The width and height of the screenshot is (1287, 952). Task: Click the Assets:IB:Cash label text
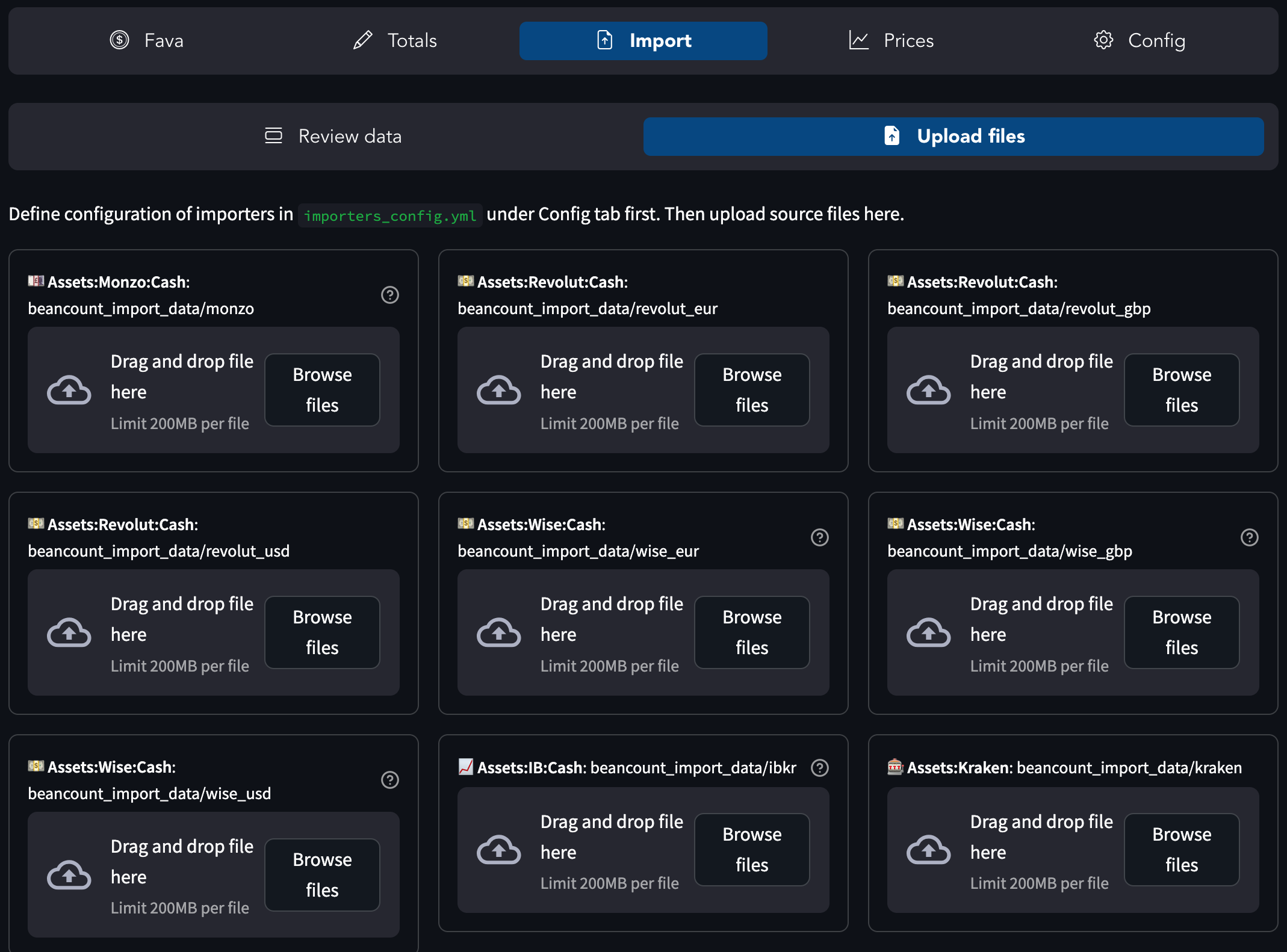[532, 768]
